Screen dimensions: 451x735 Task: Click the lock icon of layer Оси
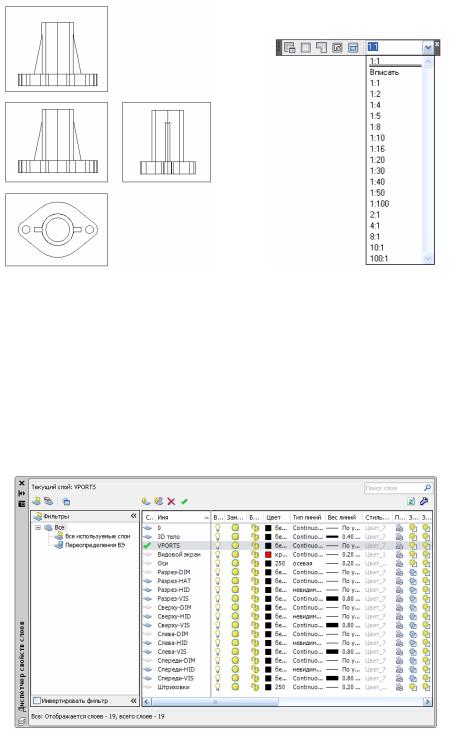(255, 563)
